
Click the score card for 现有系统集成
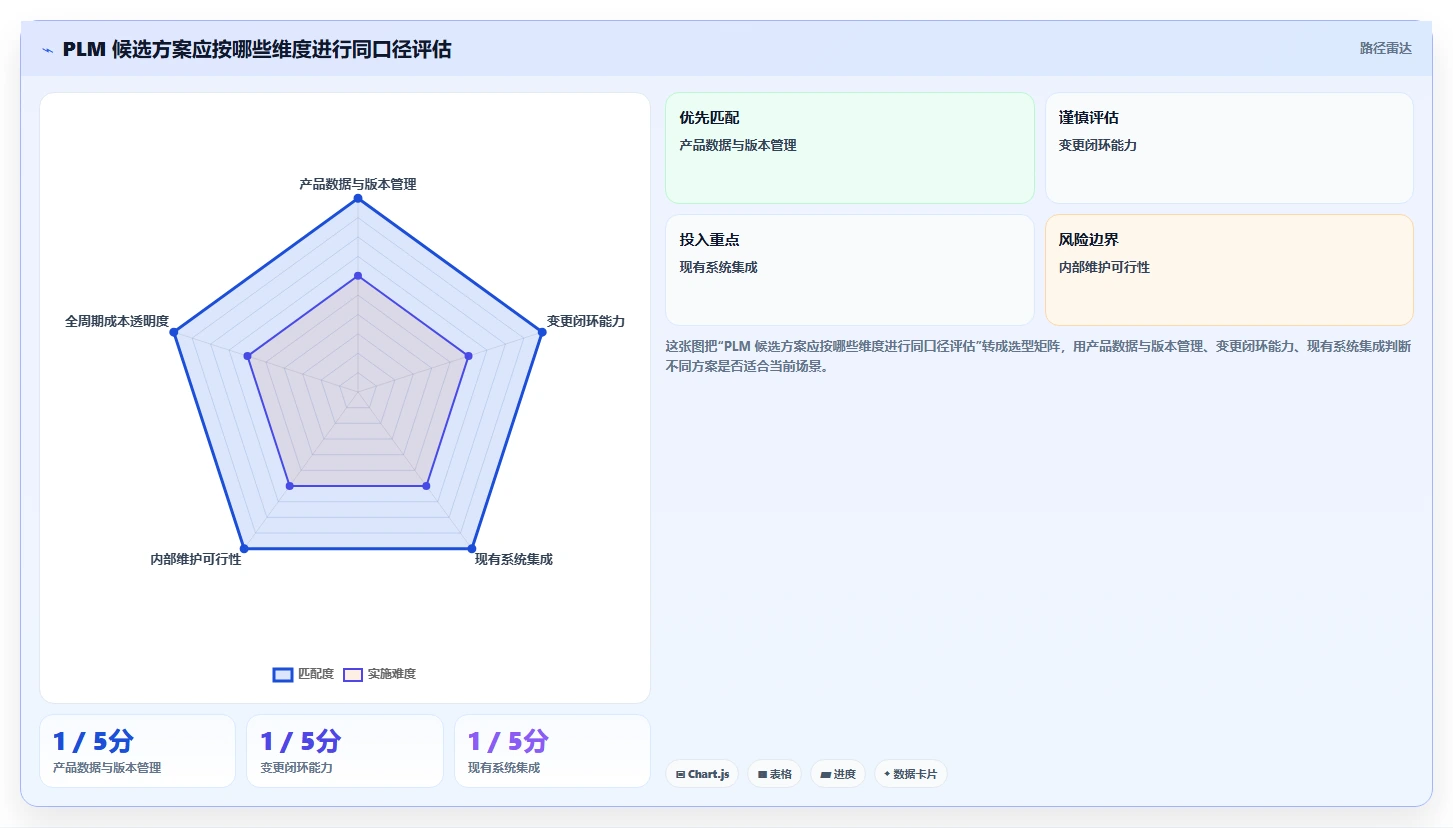pos(552,751)
